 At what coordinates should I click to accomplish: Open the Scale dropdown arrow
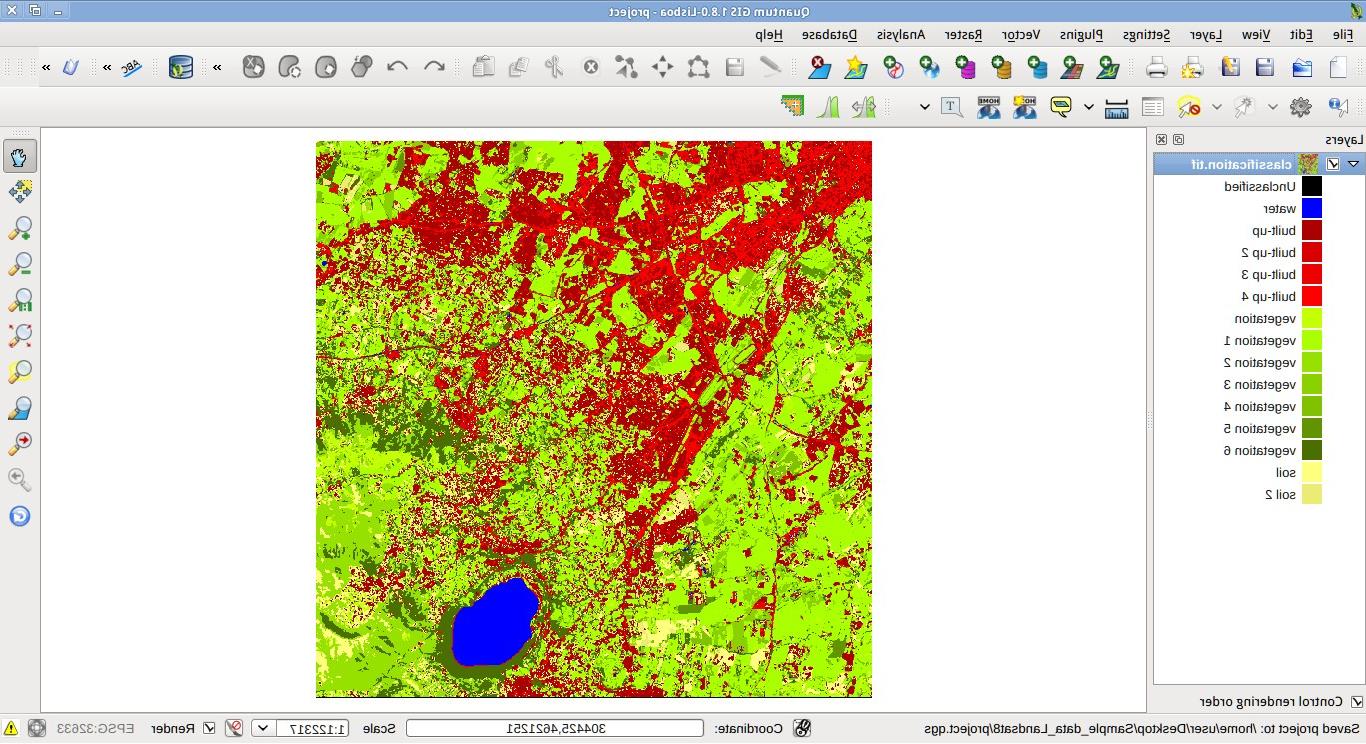263,729
